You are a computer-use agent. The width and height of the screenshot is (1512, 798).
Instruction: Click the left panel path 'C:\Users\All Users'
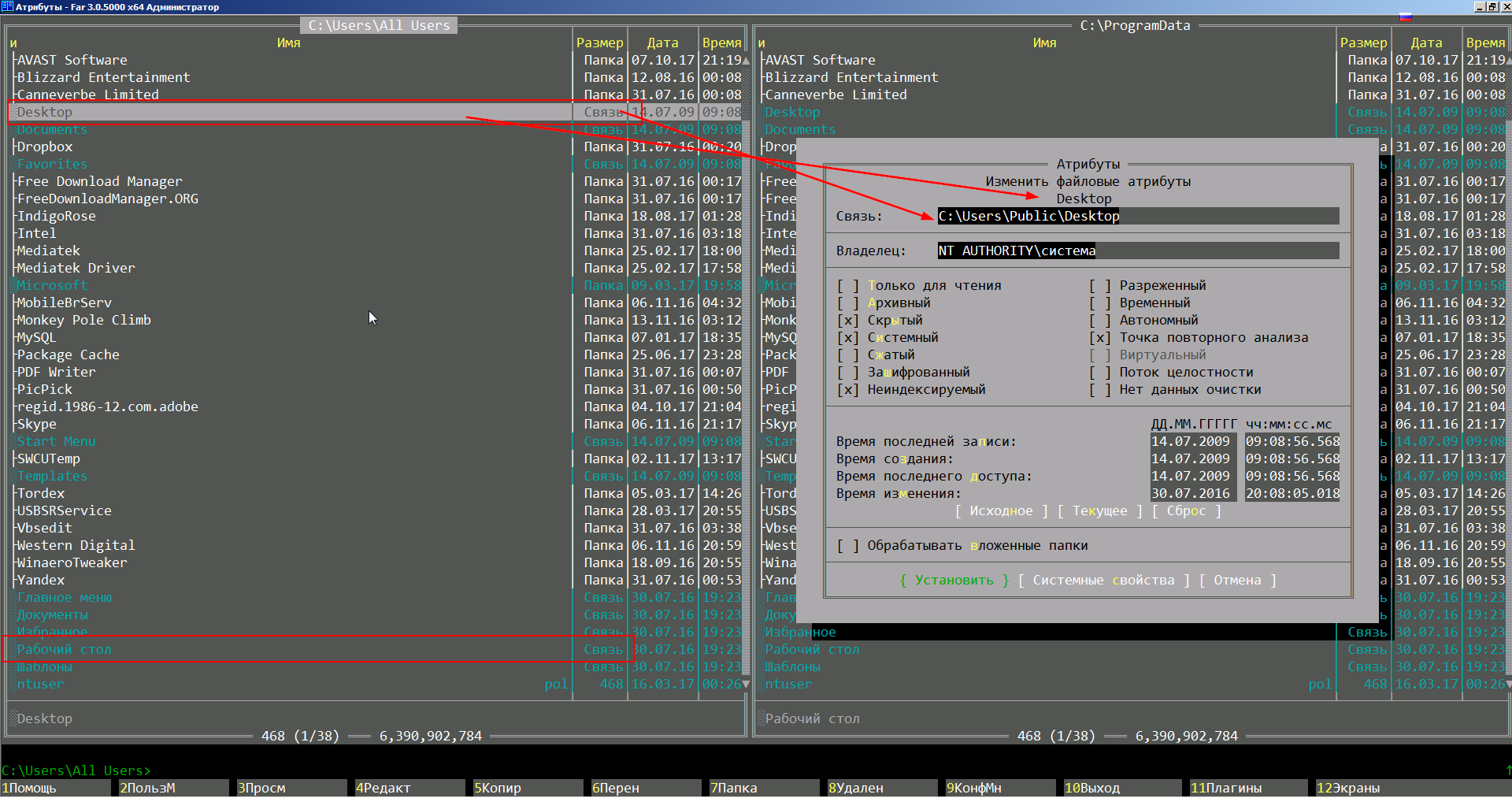(x=379, y=25)
